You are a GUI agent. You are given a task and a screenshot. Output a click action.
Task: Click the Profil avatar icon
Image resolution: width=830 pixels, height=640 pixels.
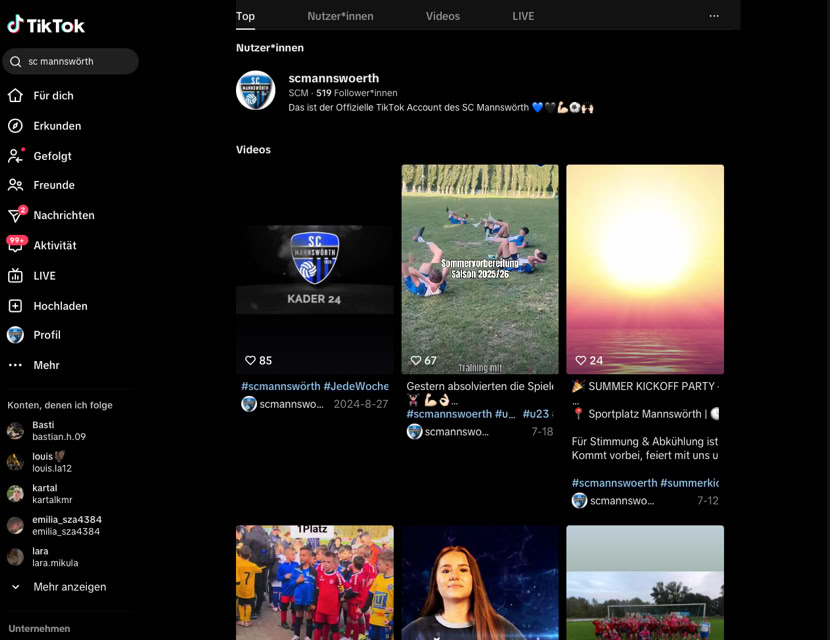pyautogui.click(x=15, y=335)
